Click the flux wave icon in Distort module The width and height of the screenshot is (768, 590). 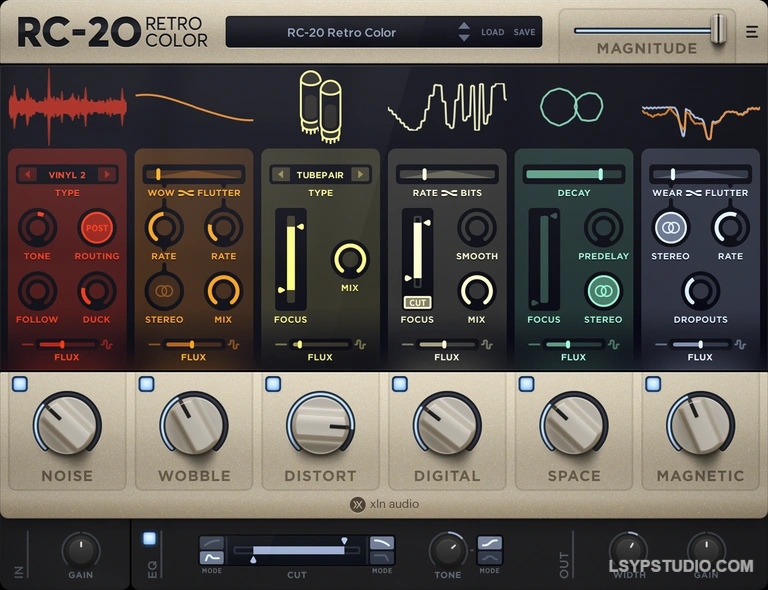click(360, 345)
